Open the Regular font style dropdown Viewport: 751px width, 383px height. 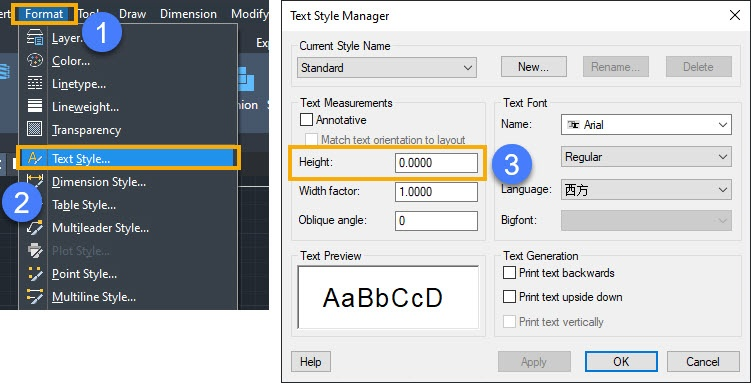(646, 157)
